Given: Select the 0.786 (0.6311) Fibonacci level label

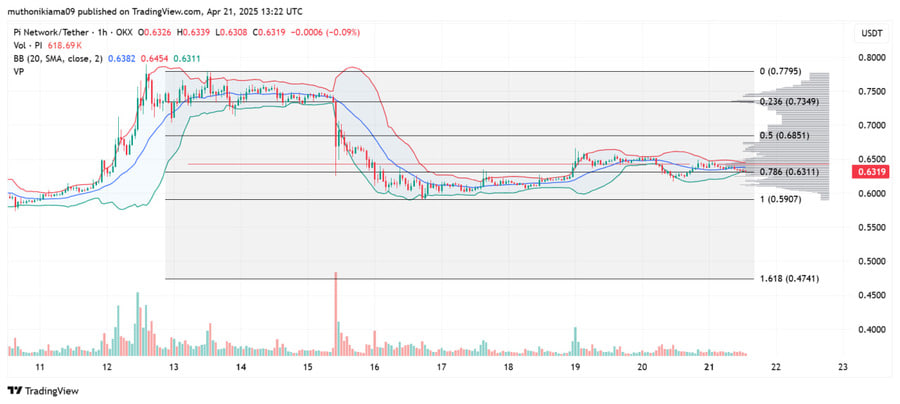Looking at the screenshot, I should (789, 172).
